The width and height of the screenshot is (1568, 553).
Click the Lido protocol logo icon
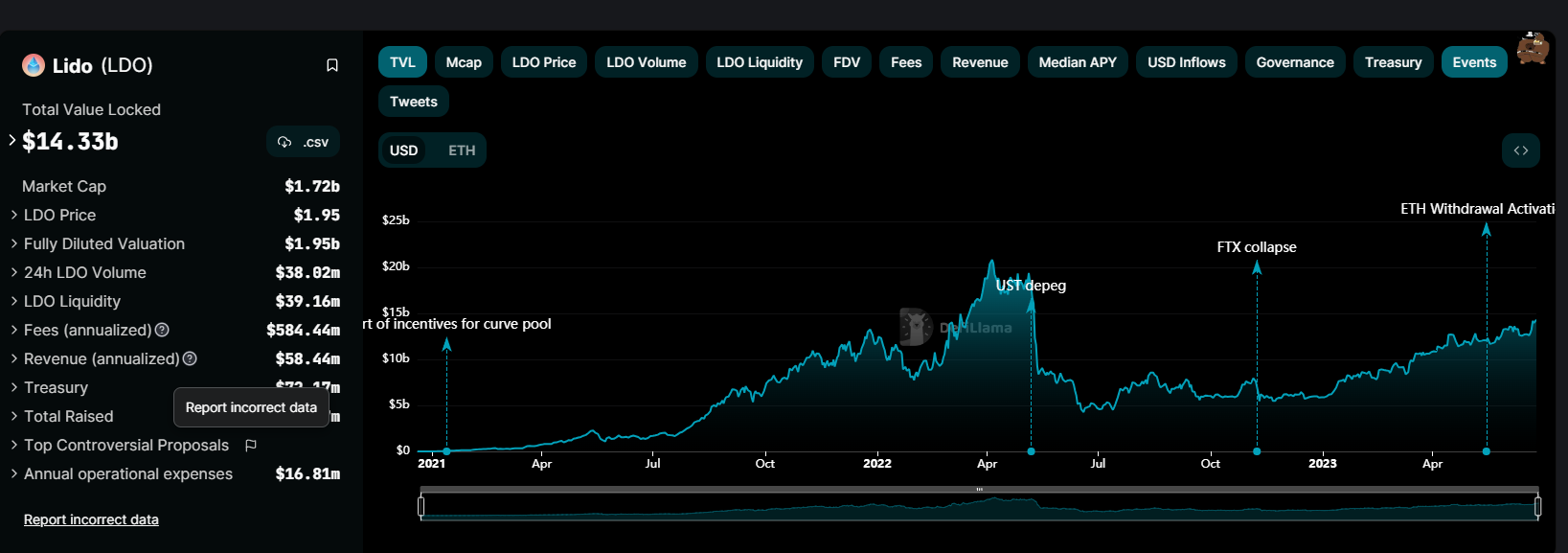pos(34,65)
